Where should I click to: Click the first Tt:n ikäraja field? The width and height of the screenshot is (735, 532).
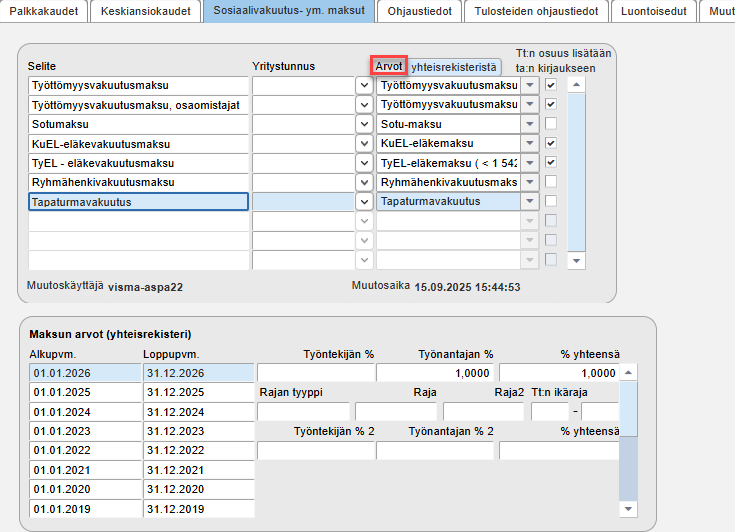[550, 412]
